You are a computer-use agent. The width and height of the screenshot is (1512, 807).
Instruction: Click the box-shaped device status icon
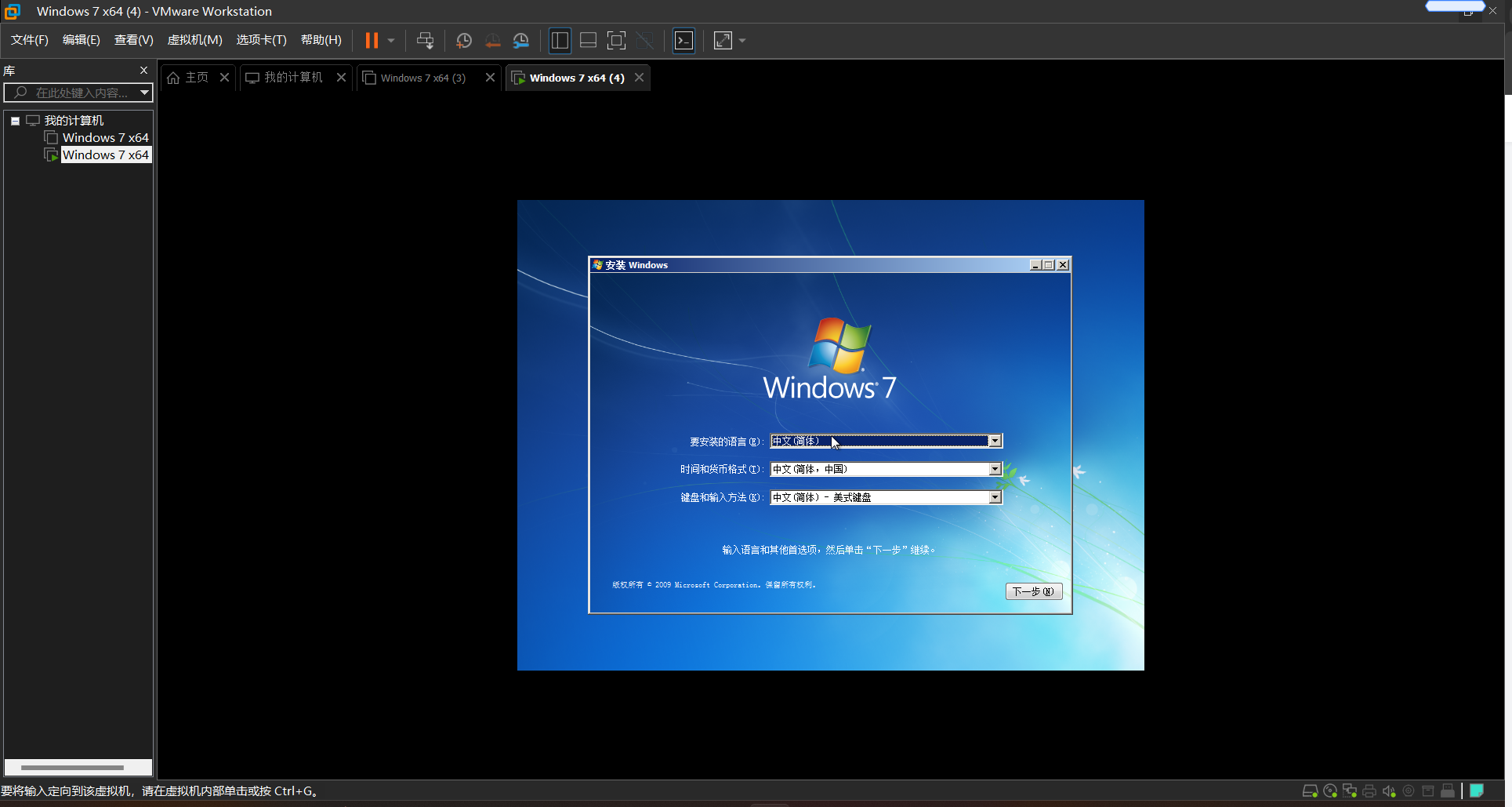pyautogui.click(x=1428, y=791)
